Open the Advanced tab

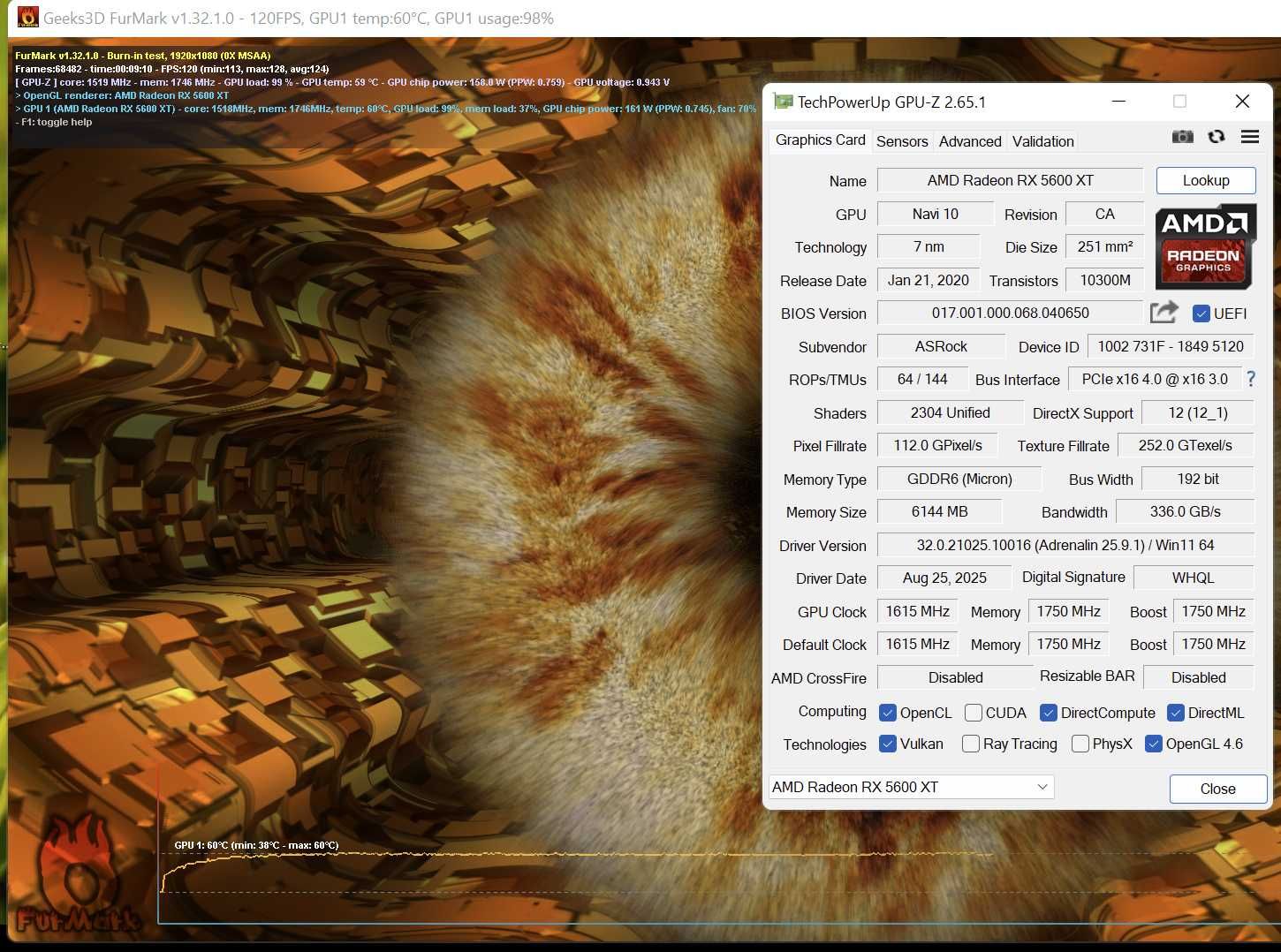pos(970,141)
